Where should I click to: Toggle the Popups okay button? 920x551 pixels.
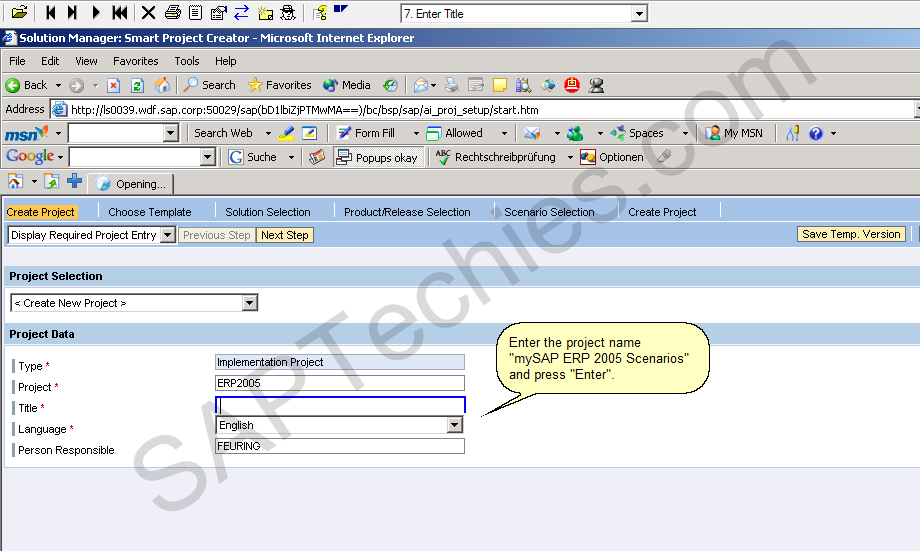tap(378, 157)
